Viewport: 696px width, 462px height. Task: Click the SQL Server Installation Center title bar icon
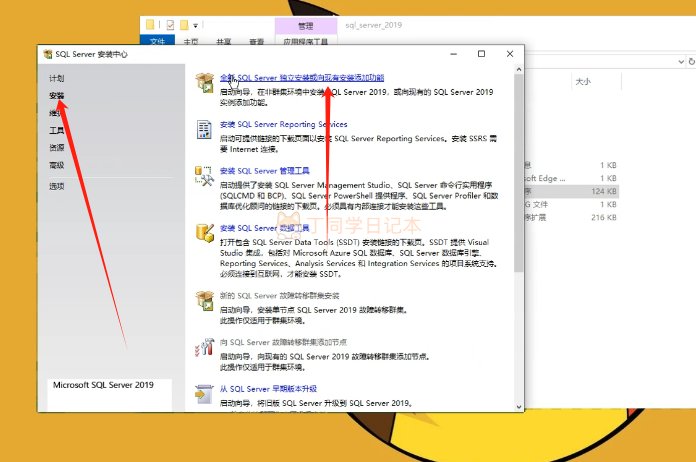click(x=48, y=54)
